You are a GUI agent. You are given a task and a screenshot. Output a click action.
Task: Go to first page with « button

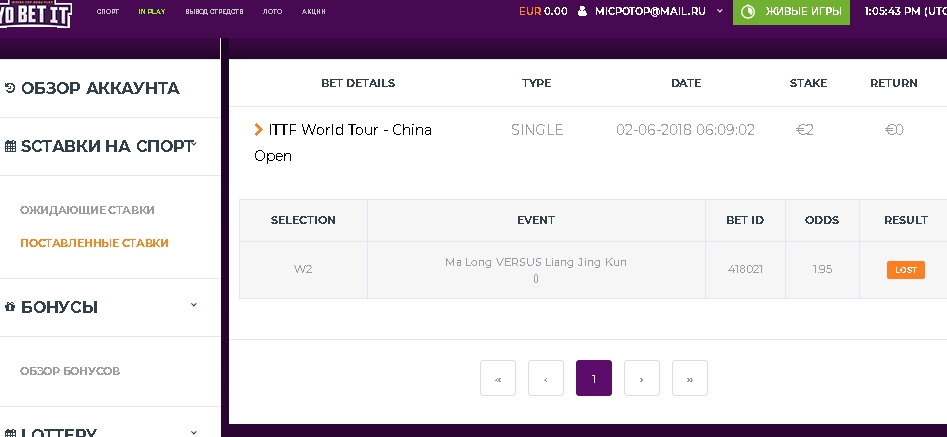tap(498, 378)
